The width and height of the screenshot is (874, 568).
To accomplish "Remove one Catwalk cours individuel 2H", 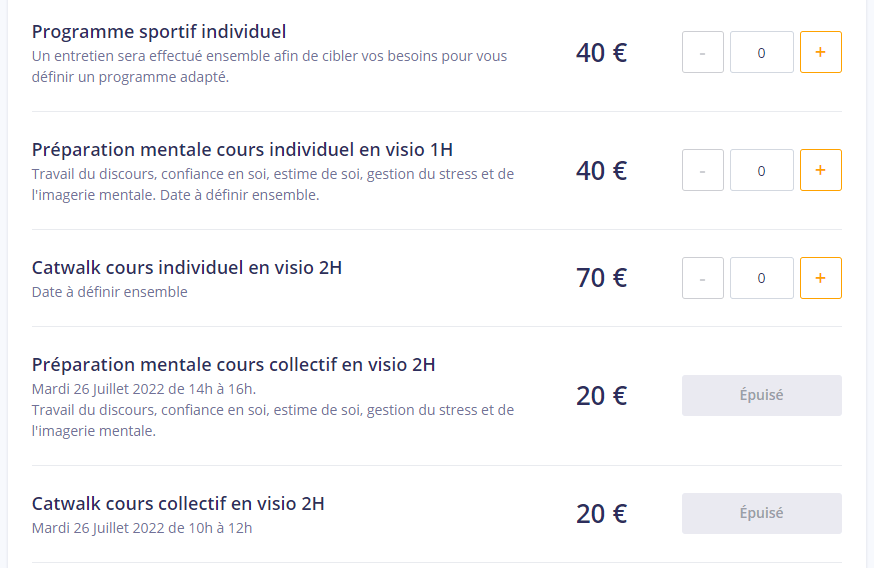I will pyautogui.click(x=703, y=278).
